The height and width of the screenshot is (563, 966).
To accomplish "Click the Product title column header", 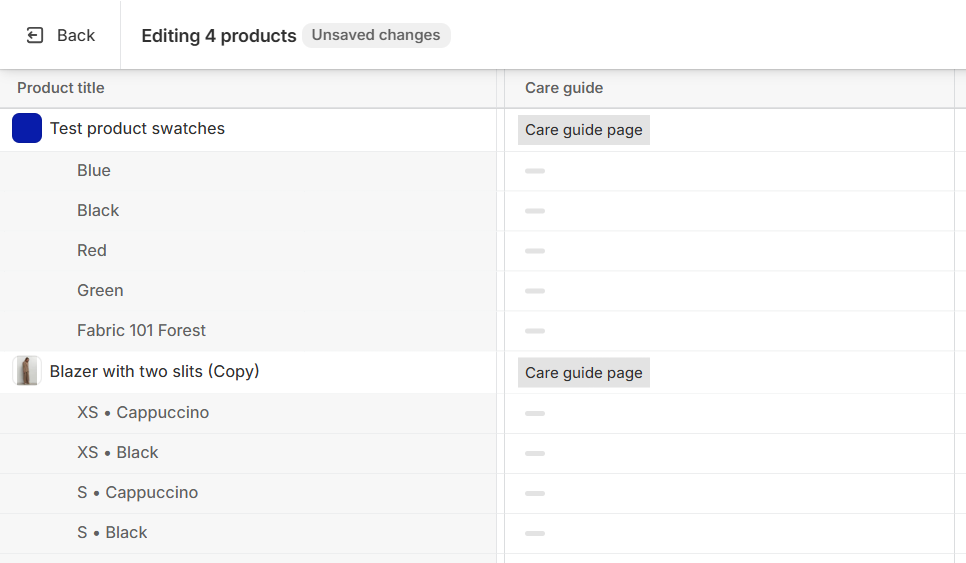I will (61, 88).
